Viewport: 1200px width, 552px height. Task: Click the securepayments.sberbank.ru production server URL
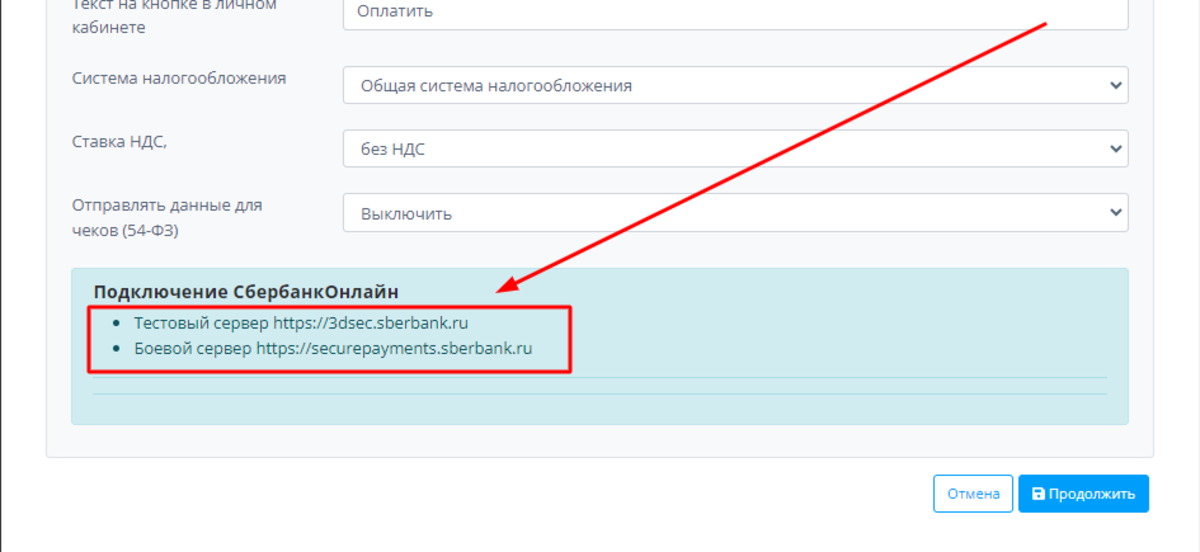(394, 349)
